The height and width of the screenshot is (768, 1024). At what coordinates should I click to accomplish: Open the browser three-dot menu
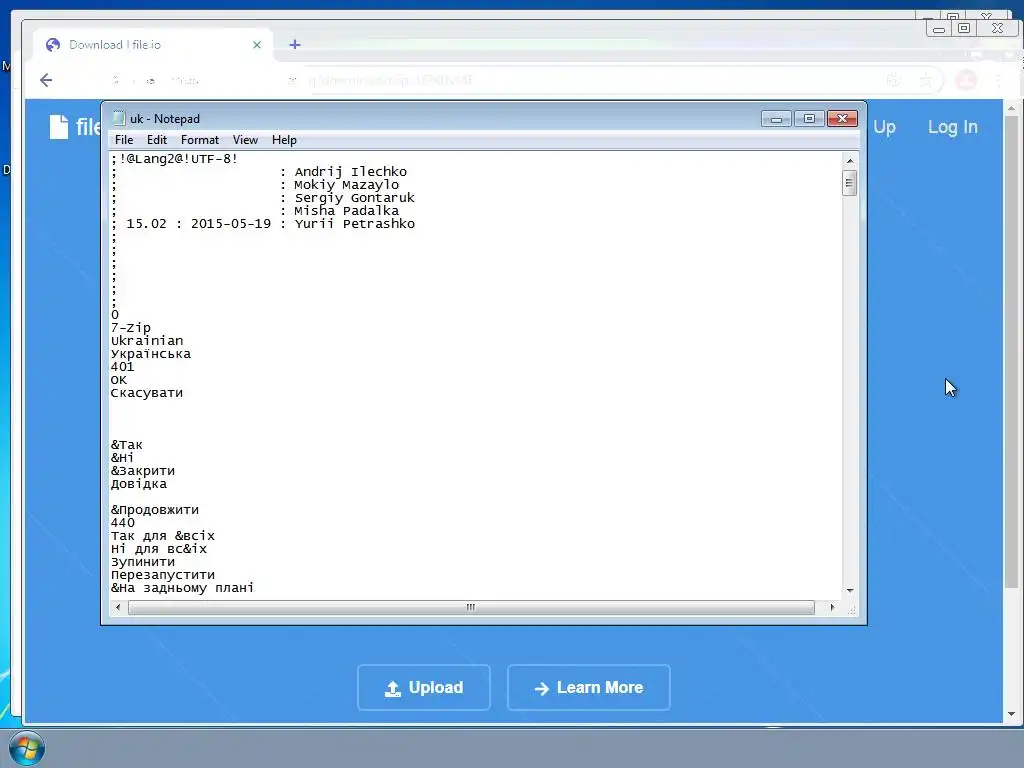(x=998, y=80)
